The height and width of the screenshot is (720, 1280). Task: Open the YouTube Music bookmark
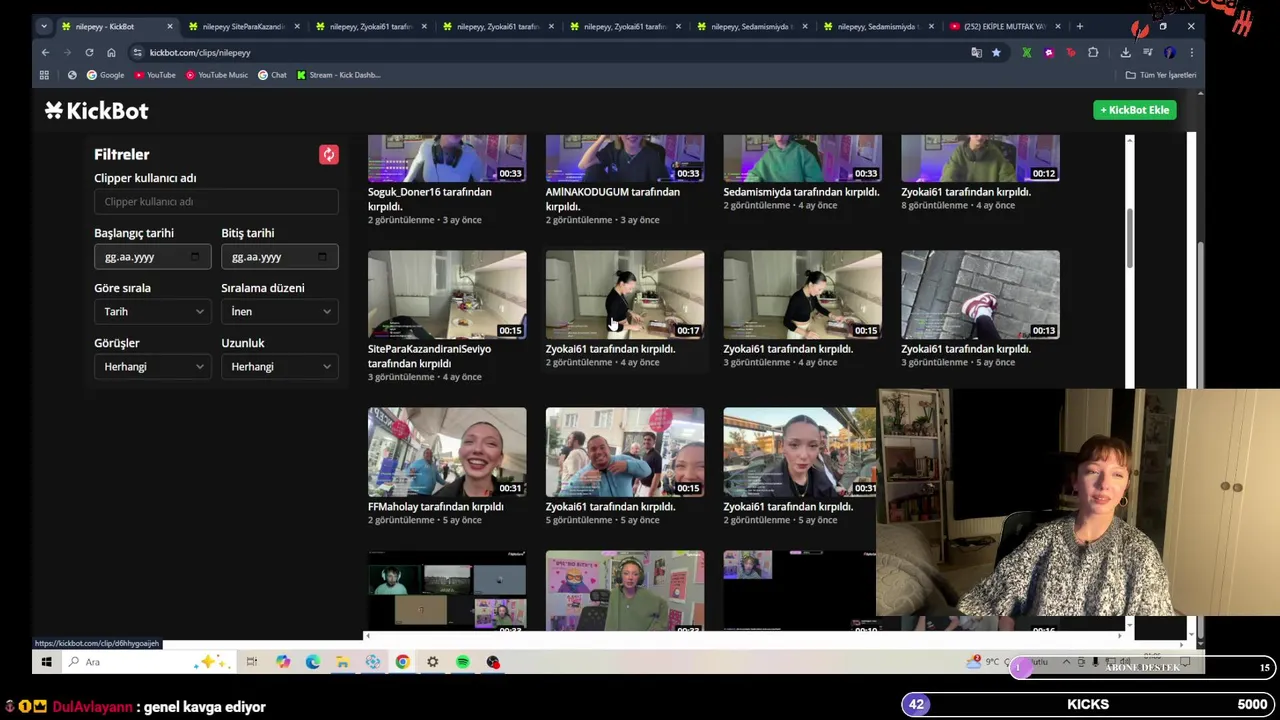coord(216,75)
